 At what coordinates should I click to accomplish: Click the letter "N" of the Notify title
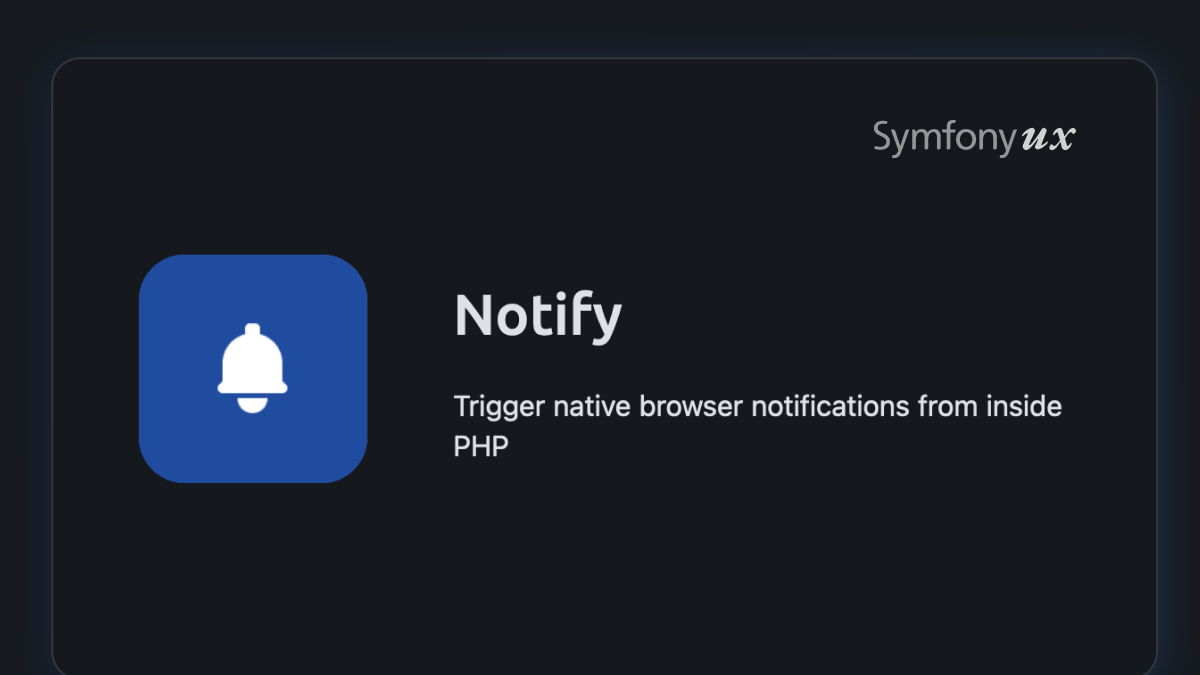(x=473, y=316)
